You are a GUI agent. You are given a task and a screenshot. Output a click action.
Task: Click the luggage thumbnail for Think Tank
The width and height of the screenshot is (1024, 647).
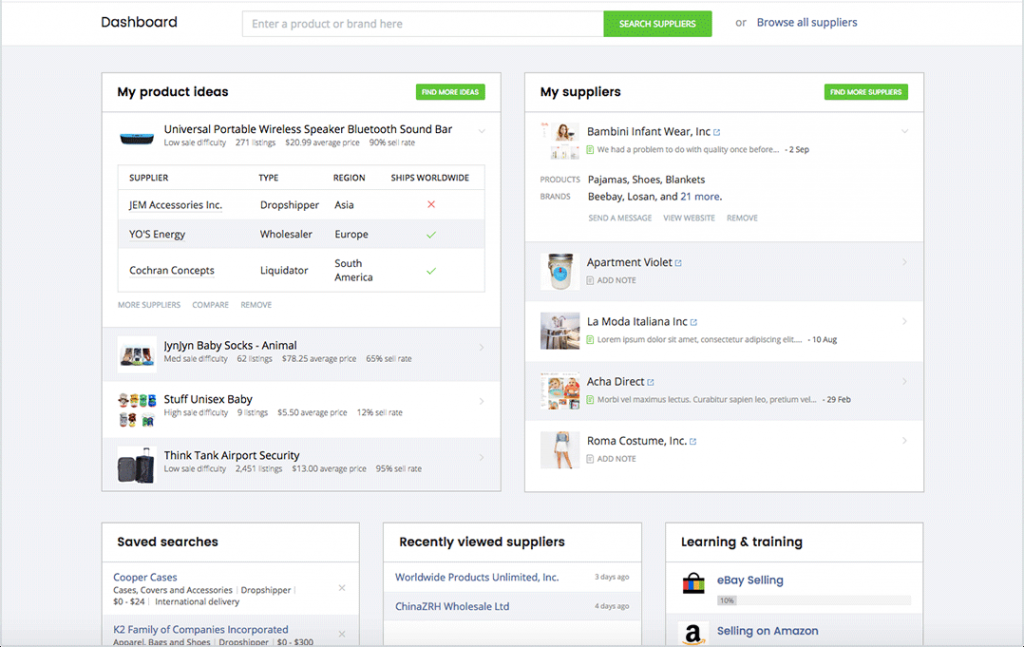[136, 465]
